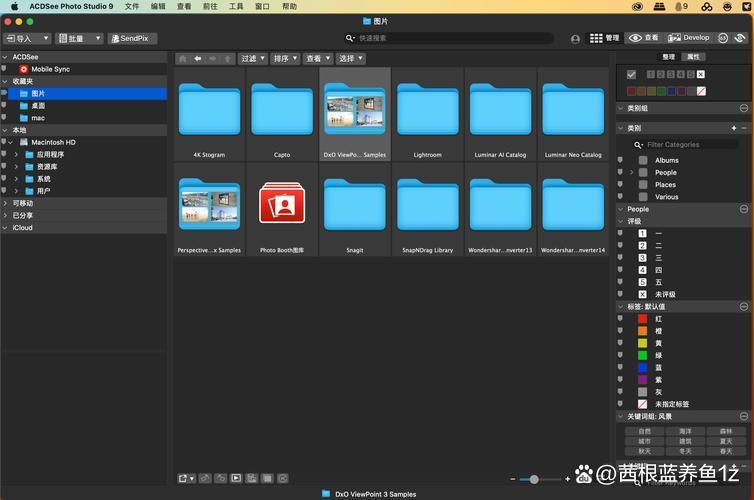Open the 查看 view dropdown in the file toolbar
The height and width of the screenshot is (500, 754).
(x=318, y=59)
